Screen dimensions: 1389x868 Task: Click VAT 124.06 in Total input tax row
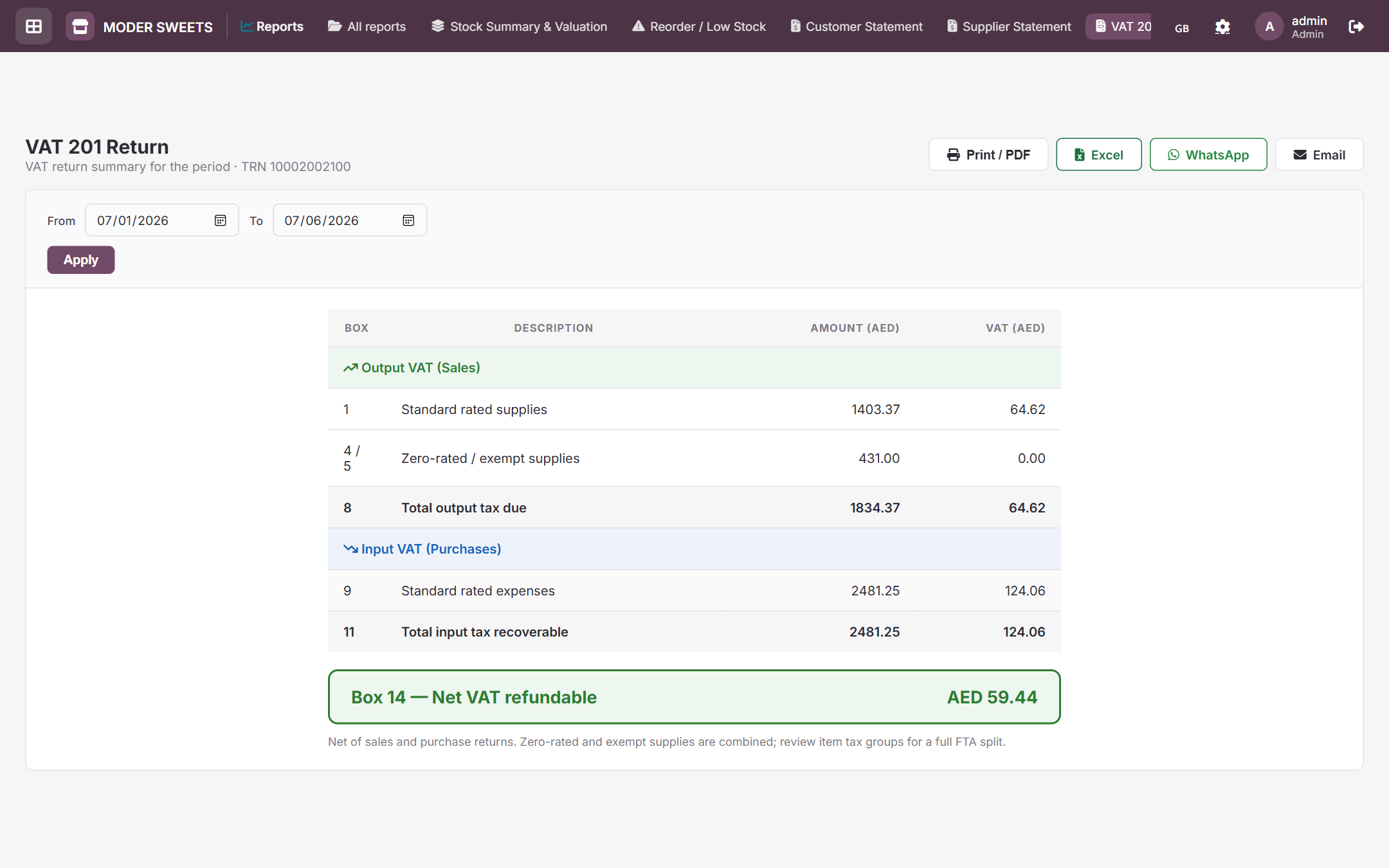[1024, 632]
